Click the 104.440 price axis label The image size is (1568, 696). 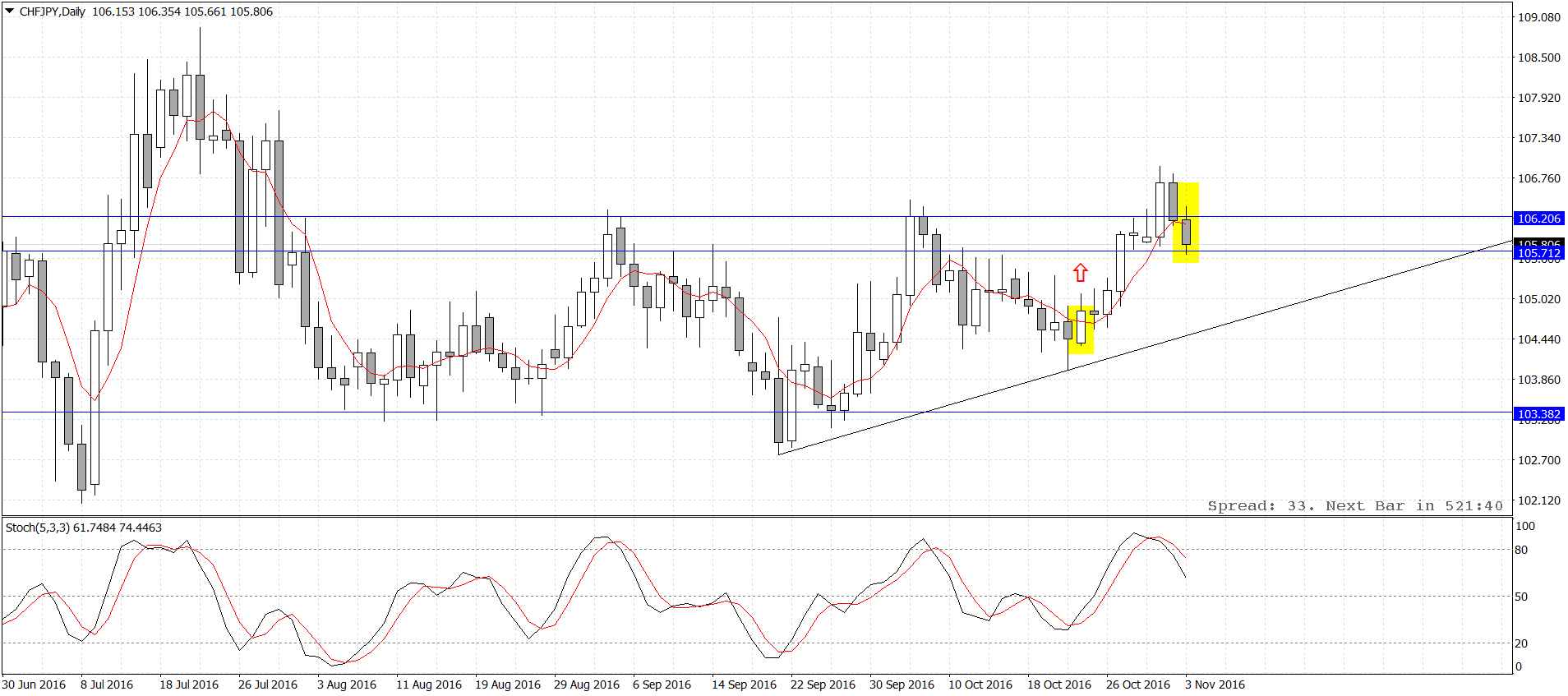1539,339
